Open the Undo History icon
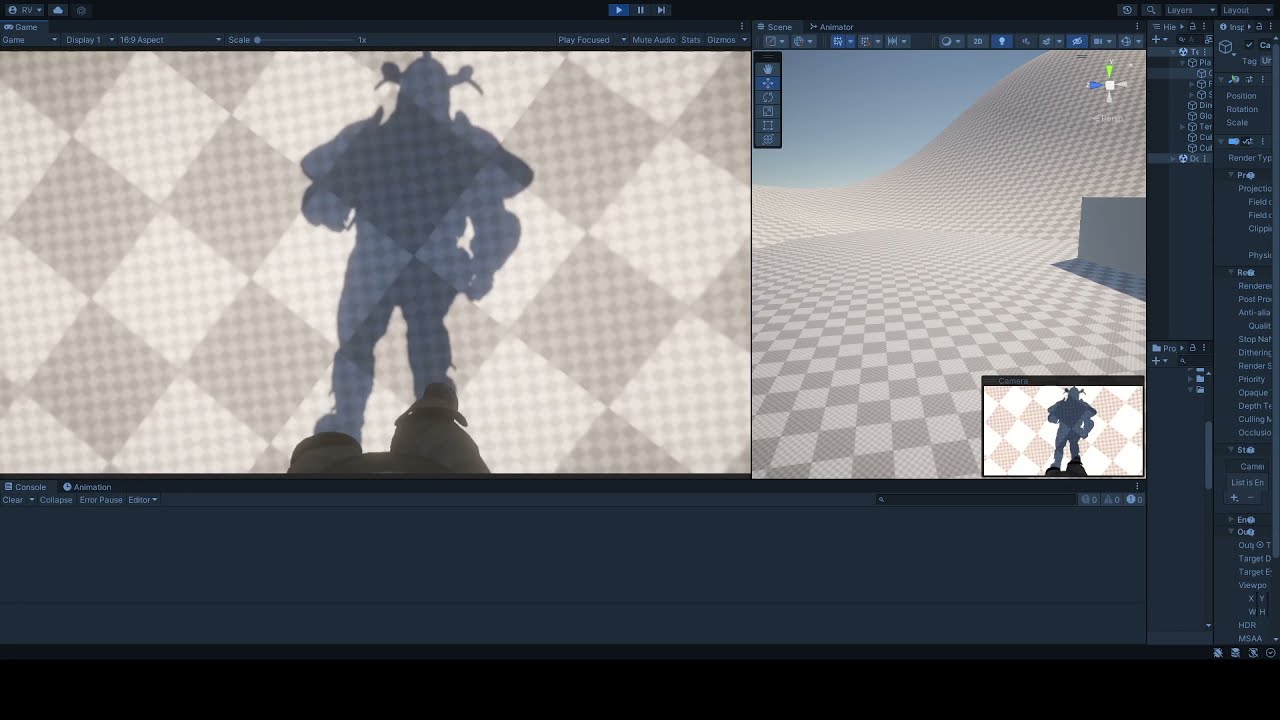Viewport: 1280px width, 720px height. [1127, 10]
